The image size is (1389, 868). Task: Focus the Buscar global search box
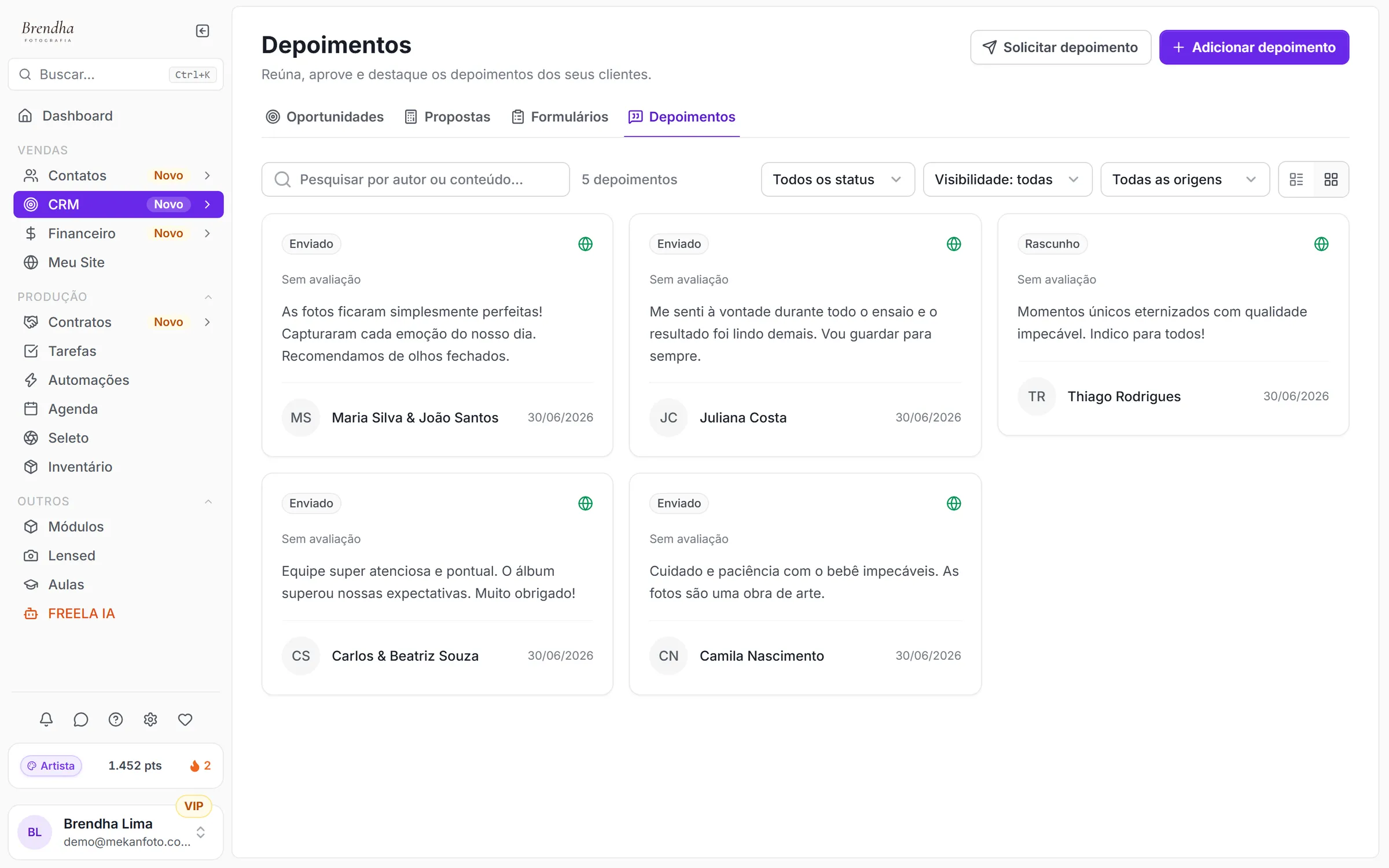click(116, 74)
